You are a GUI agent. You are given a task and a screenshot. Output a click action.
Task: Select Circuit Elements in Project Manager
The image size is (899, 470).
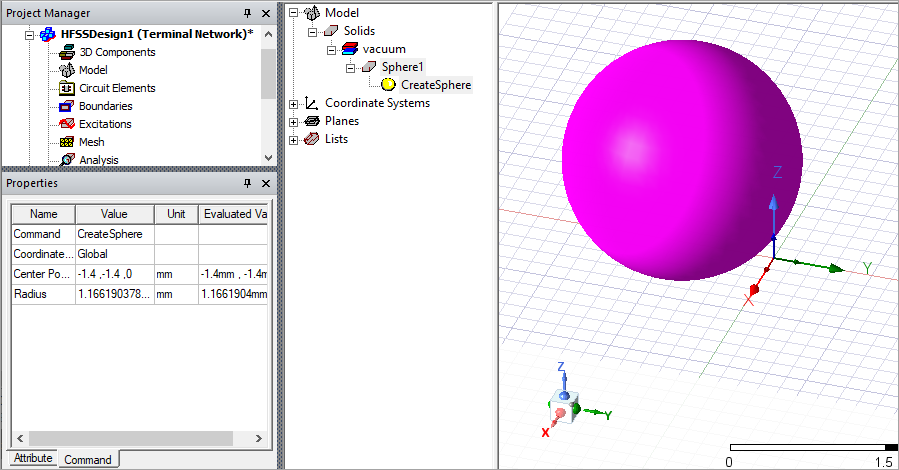[118, 88]
